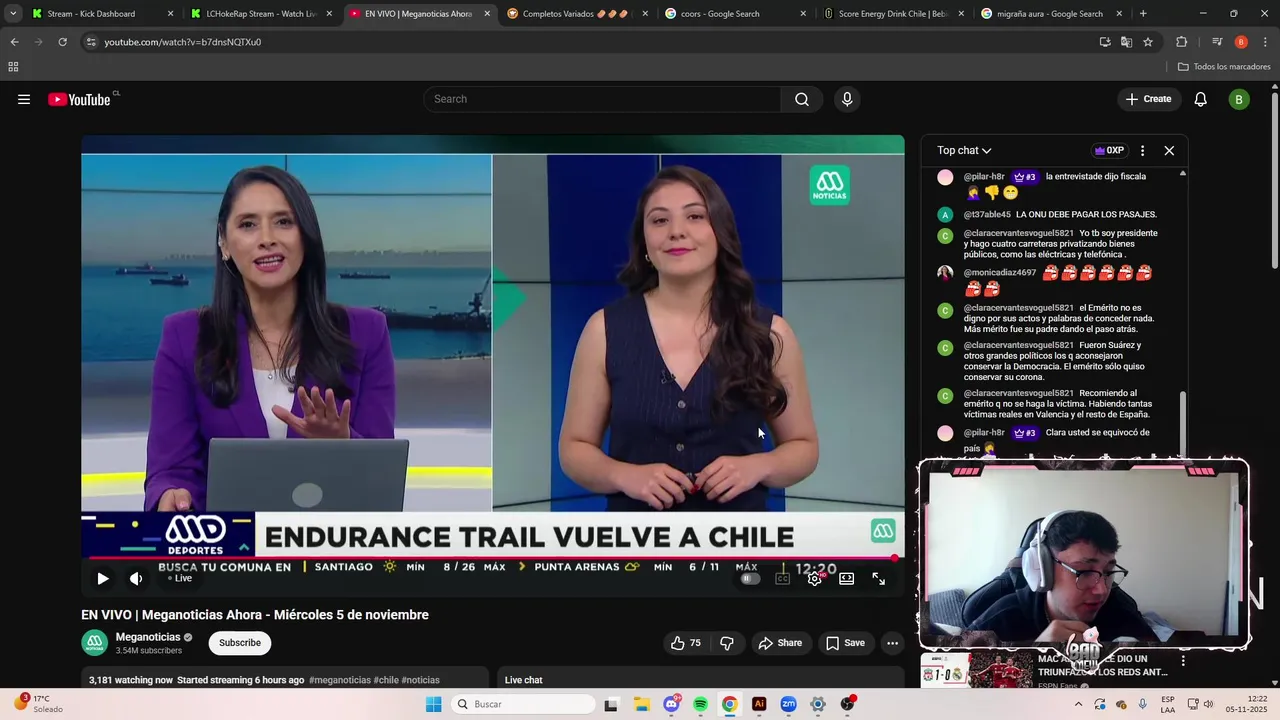Show hidden system tray icons
The image size is (1280, 720).
point(1078,704)
